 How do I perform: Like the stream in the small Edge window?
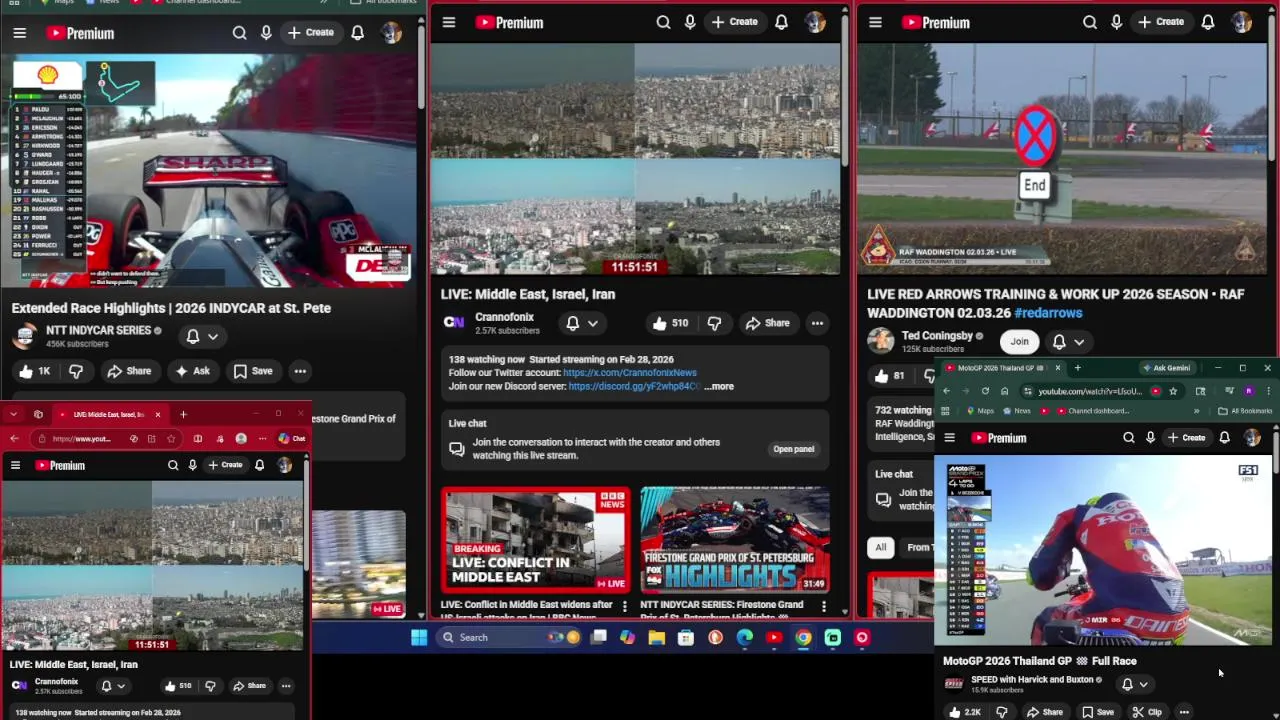(x=177, y=686)
